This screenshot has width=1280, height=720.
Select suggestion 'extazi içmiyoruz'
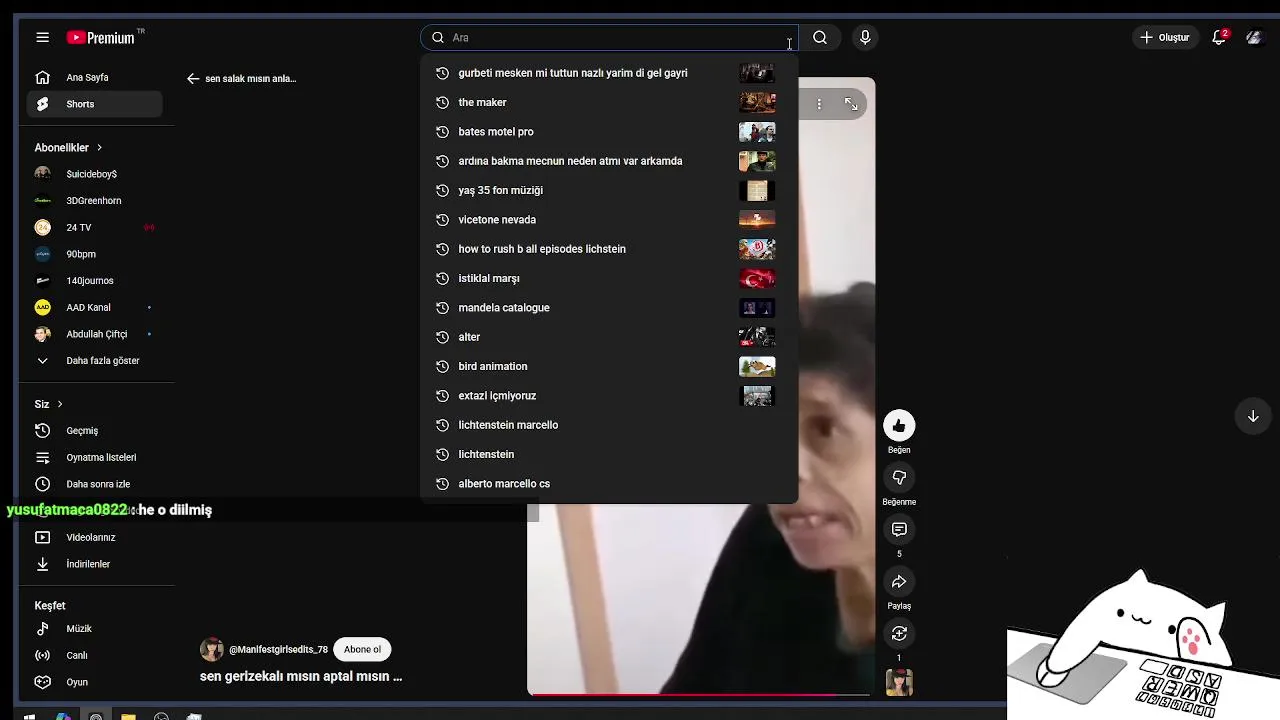(x=609, y=395)
